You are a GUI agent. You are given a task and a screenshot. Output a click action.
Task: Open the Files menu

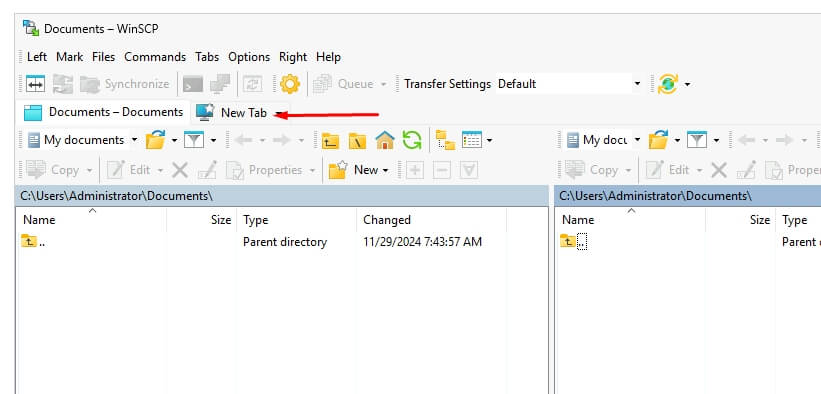(103, 57)
